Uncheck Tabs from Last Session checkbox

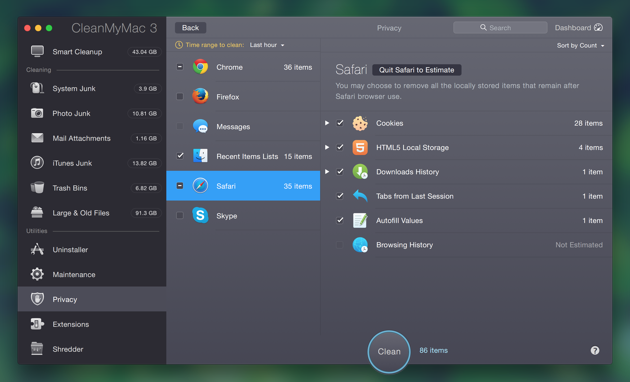click(340, 196)
